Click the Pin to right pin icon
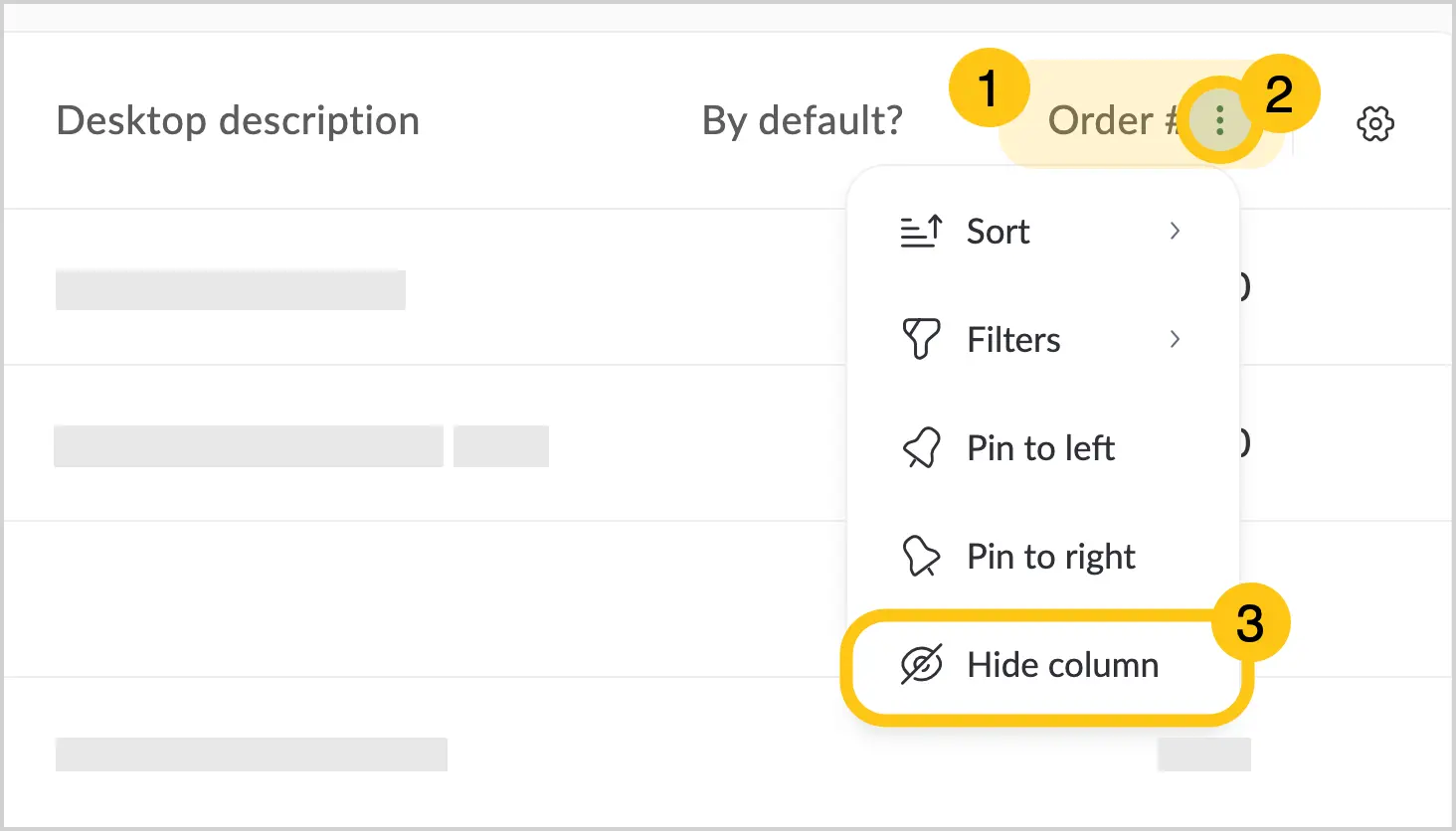This screenshot has width=1456, height=831. coord(921,556)
